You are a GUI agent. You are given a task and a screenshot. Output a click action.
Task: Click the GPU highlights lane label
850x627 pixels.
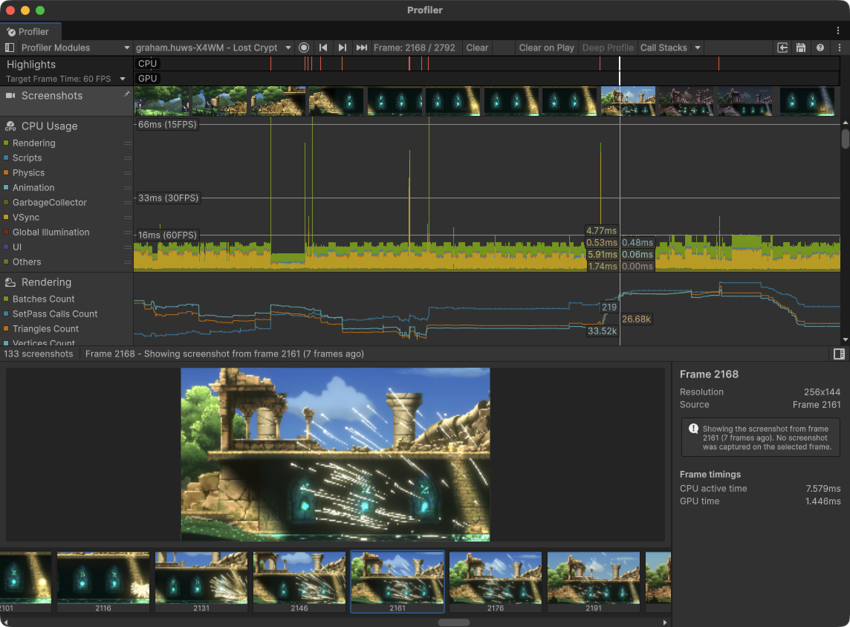coord(147,78)
